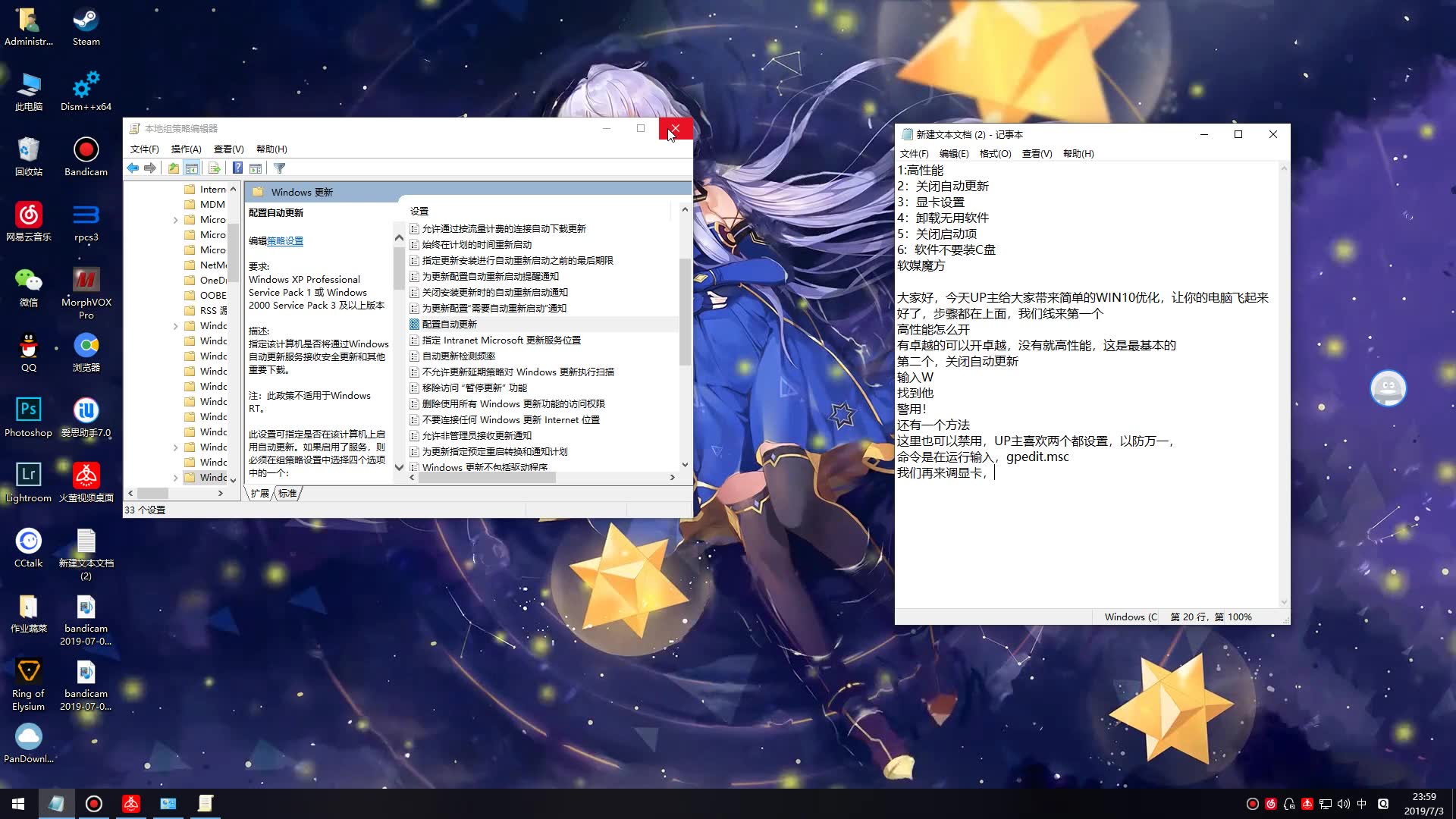The image size is (1456, 819).
Task: Click the 中 input method indicator in tray
Action: point(1362,804)
